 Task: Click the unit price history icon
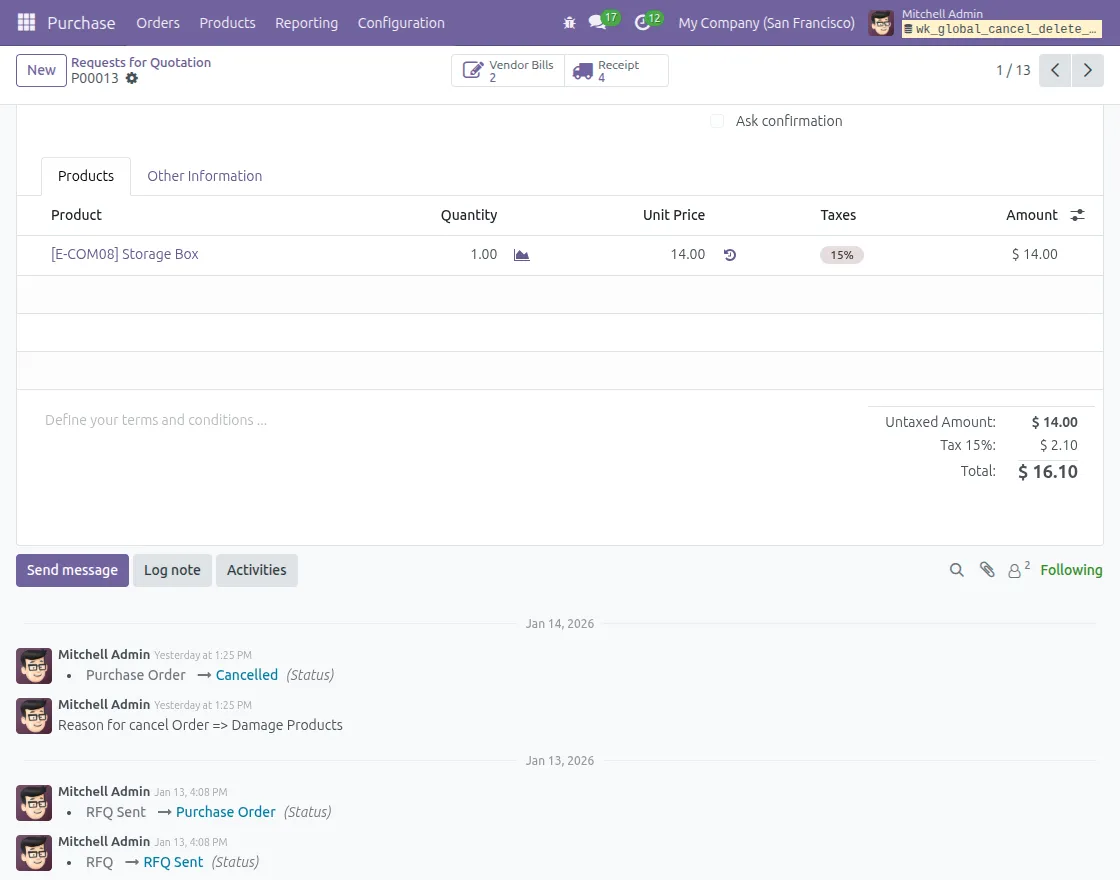[x=730, y=255]
